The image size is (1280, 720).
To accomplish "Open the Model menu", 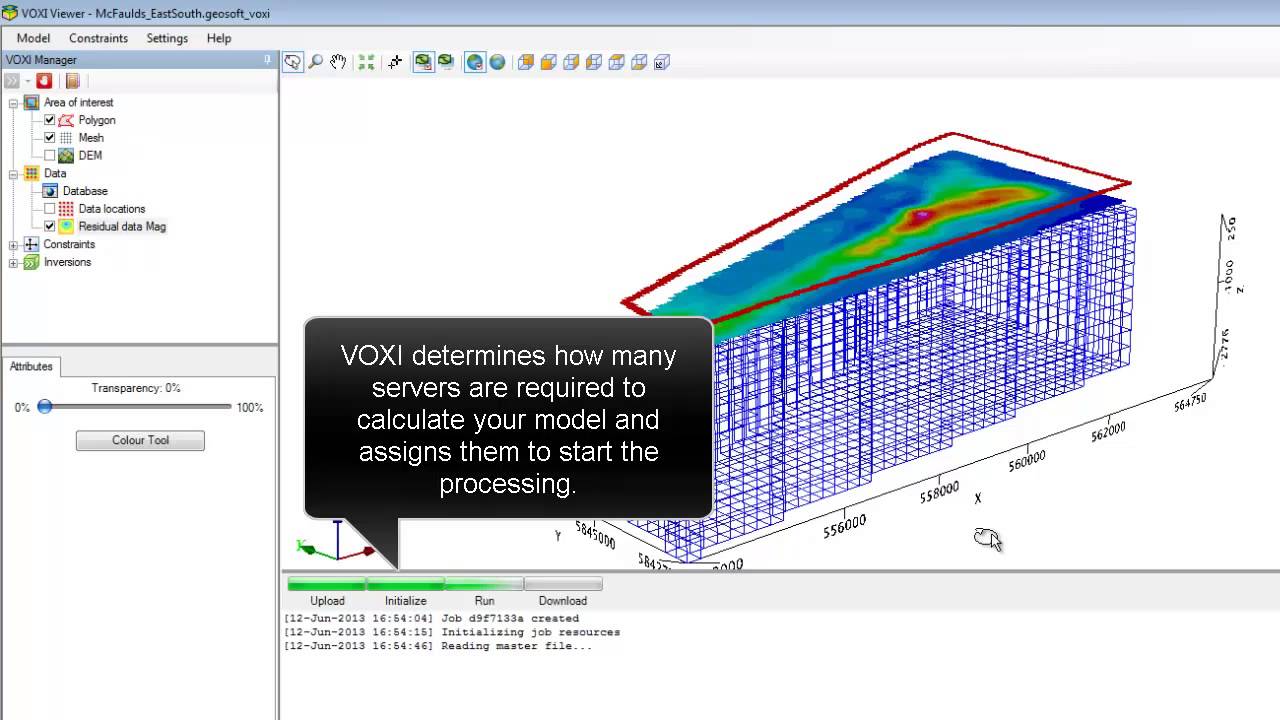I will pyautogui.click(x=33, y=38).
